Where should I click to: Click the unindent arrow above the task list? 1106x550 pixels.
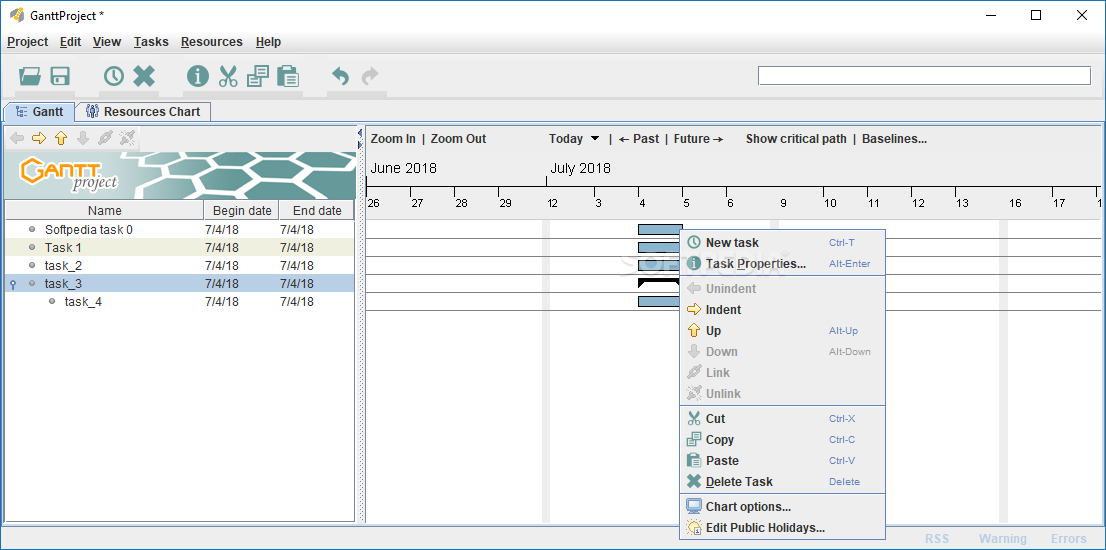[x=17, y=138]
